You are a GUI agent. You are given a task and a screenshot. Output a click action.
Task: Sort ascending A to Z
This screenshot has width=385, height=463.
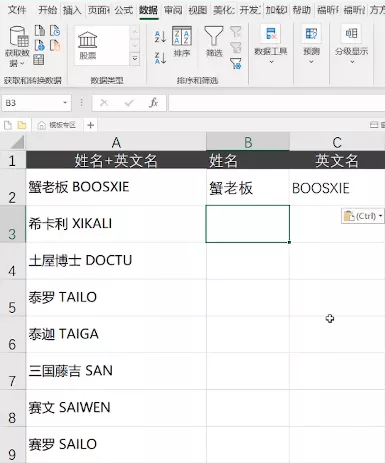tap(160, 36)
